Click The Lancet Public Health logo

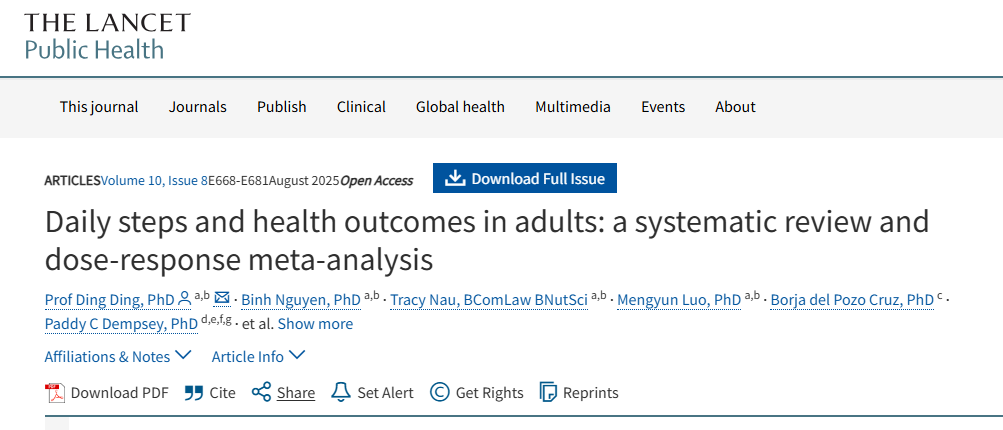(x=107, y=36)
